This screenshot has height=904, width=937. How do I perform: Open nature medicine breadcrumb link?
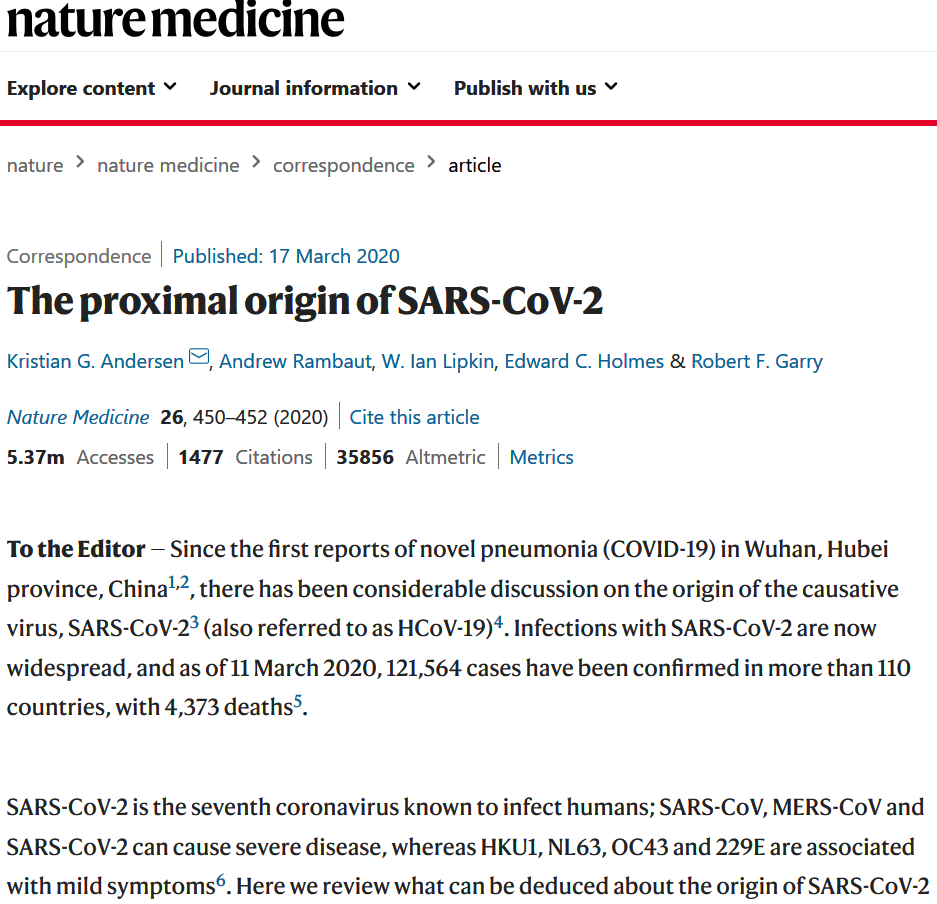(168, 165)
